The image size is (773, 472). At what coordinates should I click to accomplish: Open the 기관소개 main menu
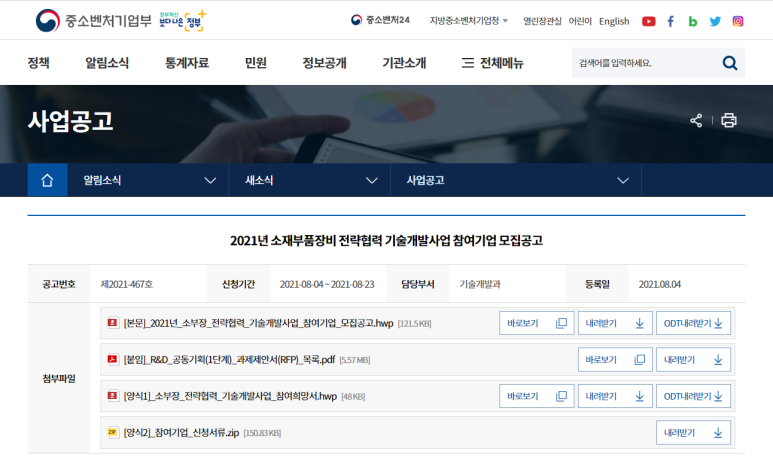tap(404, 63)
